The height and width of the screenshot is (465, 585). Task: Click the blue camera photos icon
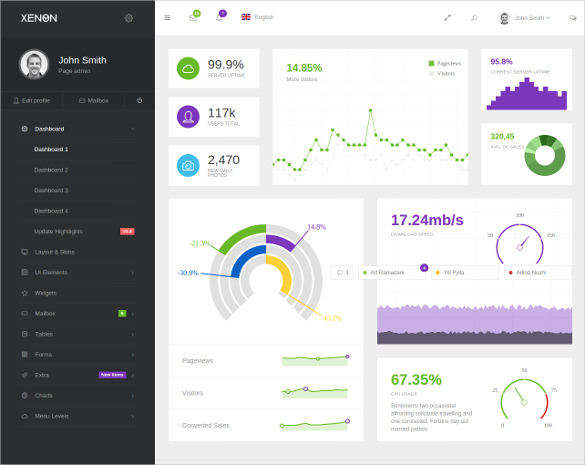click(188, 165)
